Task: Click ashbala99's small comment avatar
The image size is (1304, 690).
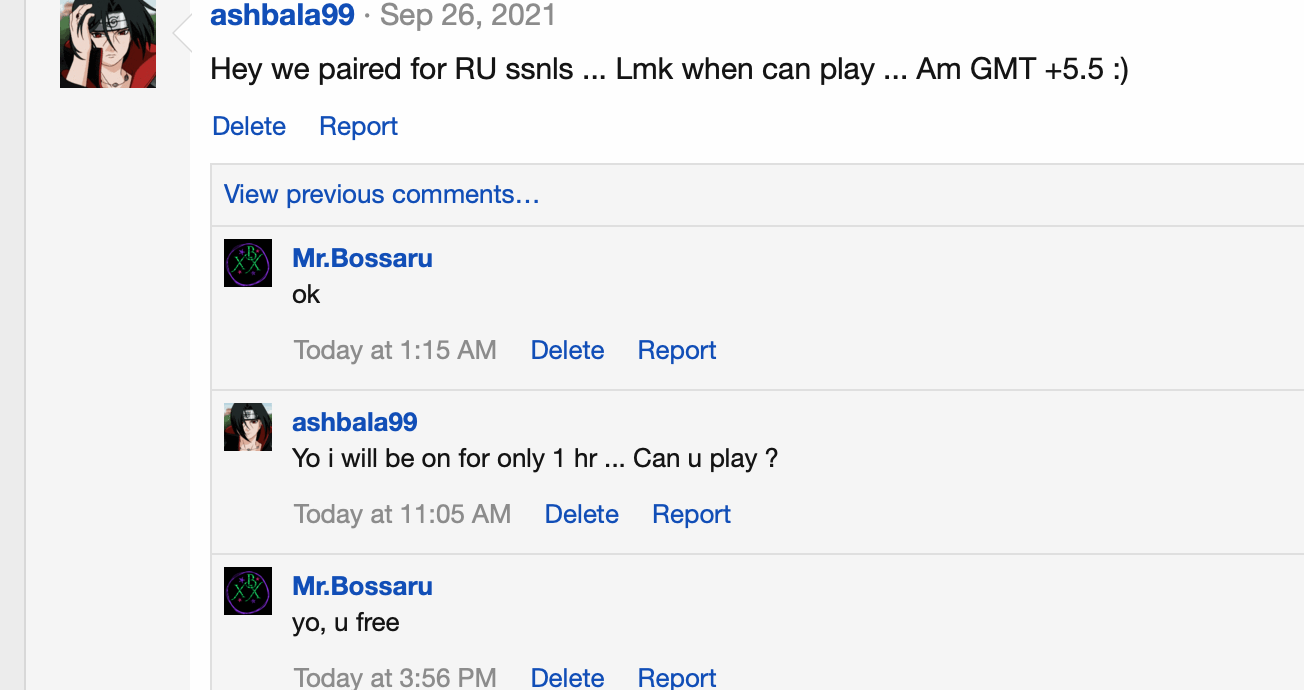Action: 248,428
